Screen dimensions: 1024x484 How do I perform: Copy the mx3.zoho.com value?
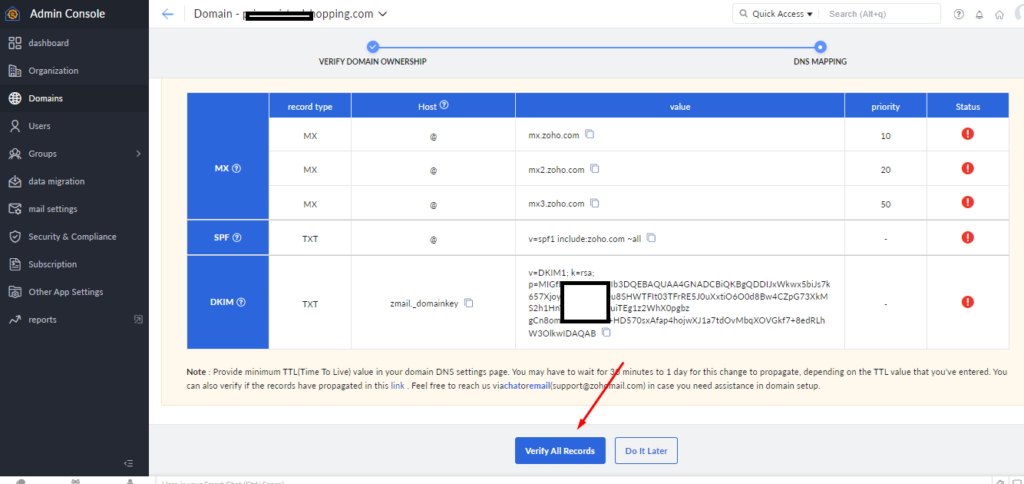(x=594, y=203)
